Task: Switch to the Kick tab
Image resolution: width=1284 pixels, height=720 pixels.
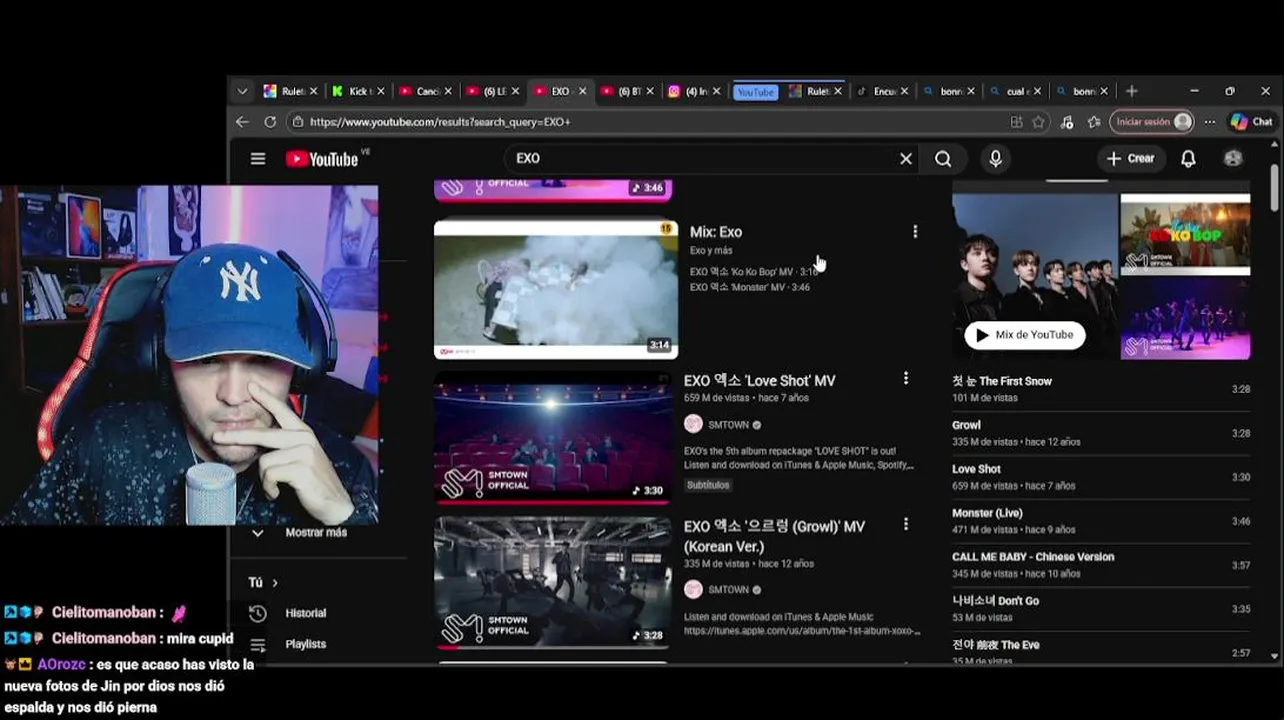Action: click(x=359, y=91)
